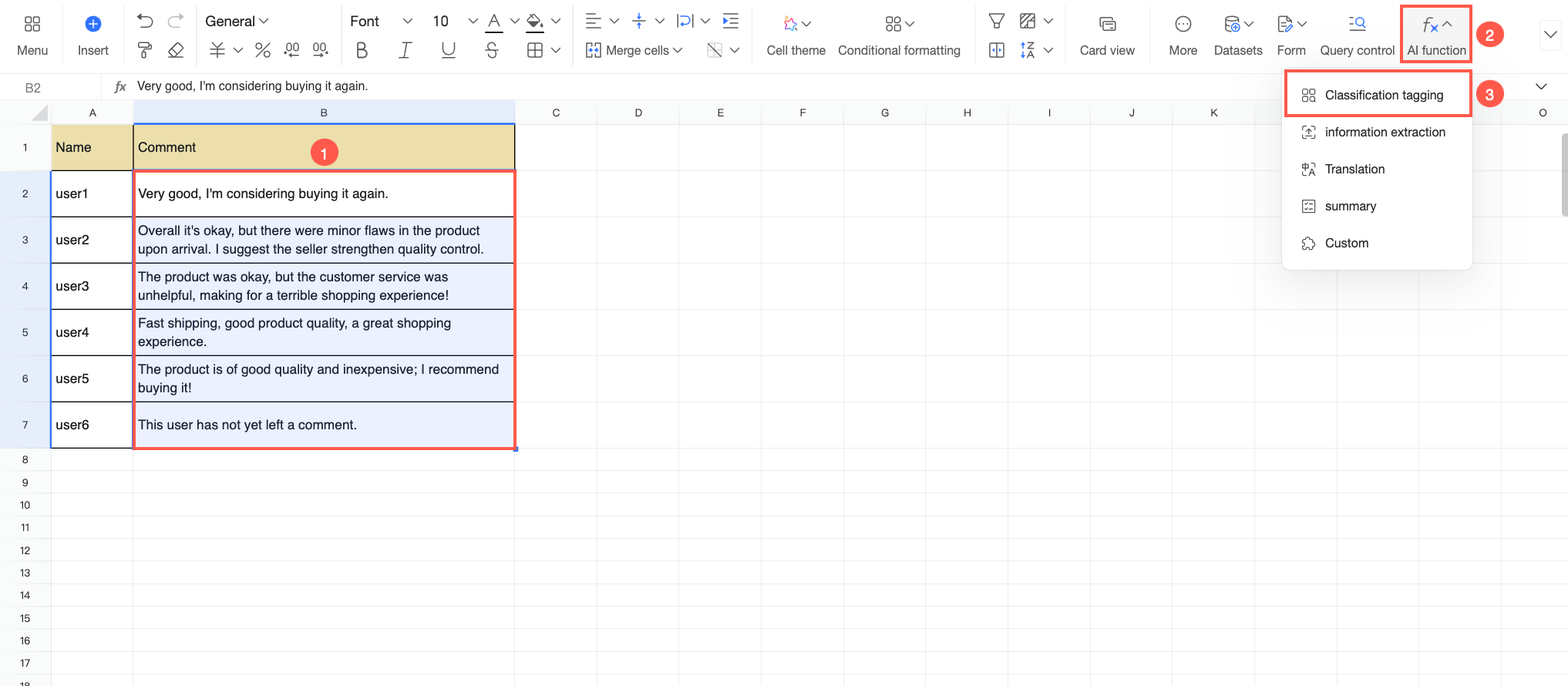
Task: Click the B2 cell reference box
Action: pyautogui.click(x=51, y=87)
